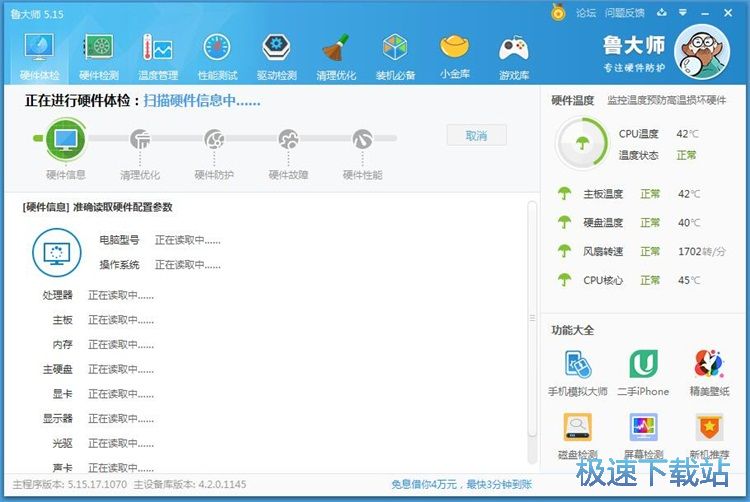Open 精美壁纸 wallpaper tool
Viewport: 750px width, 502px height.
709,373
